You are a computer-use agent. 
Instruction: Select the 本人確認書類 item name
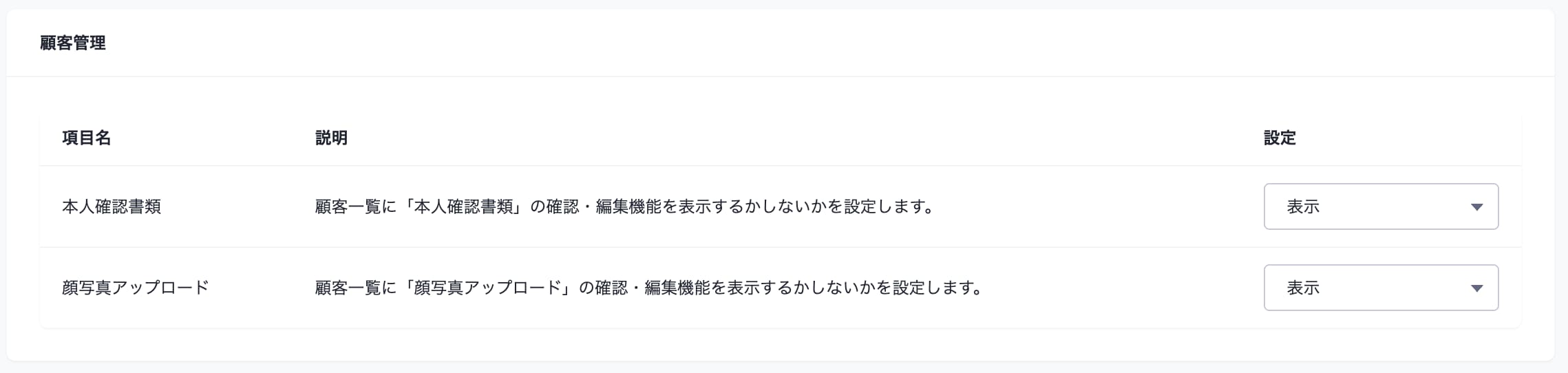click(x=112, y=206)
